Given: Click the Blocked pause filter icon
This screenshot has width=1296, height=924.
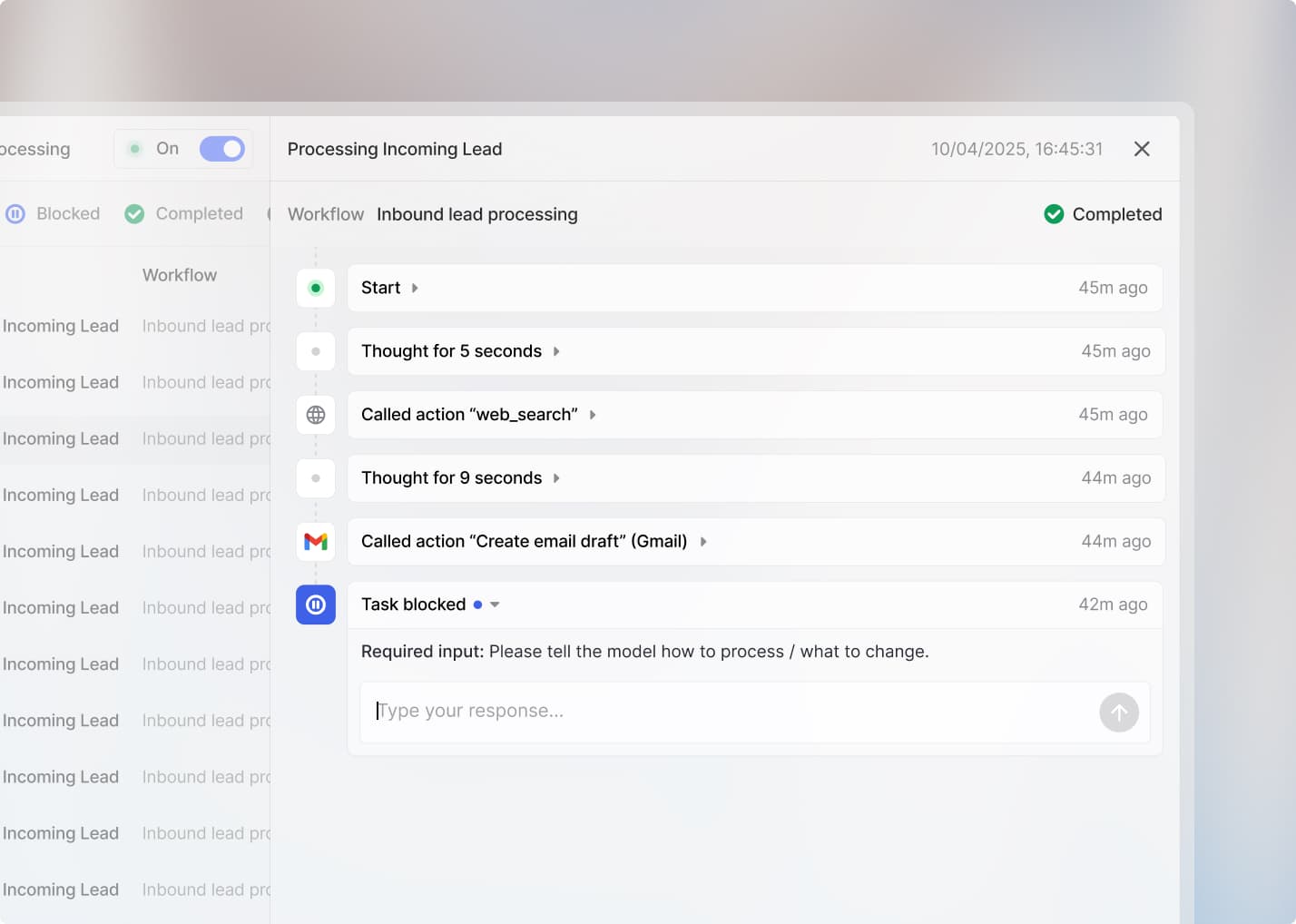Looking at the screenshot, I should 15,214.
